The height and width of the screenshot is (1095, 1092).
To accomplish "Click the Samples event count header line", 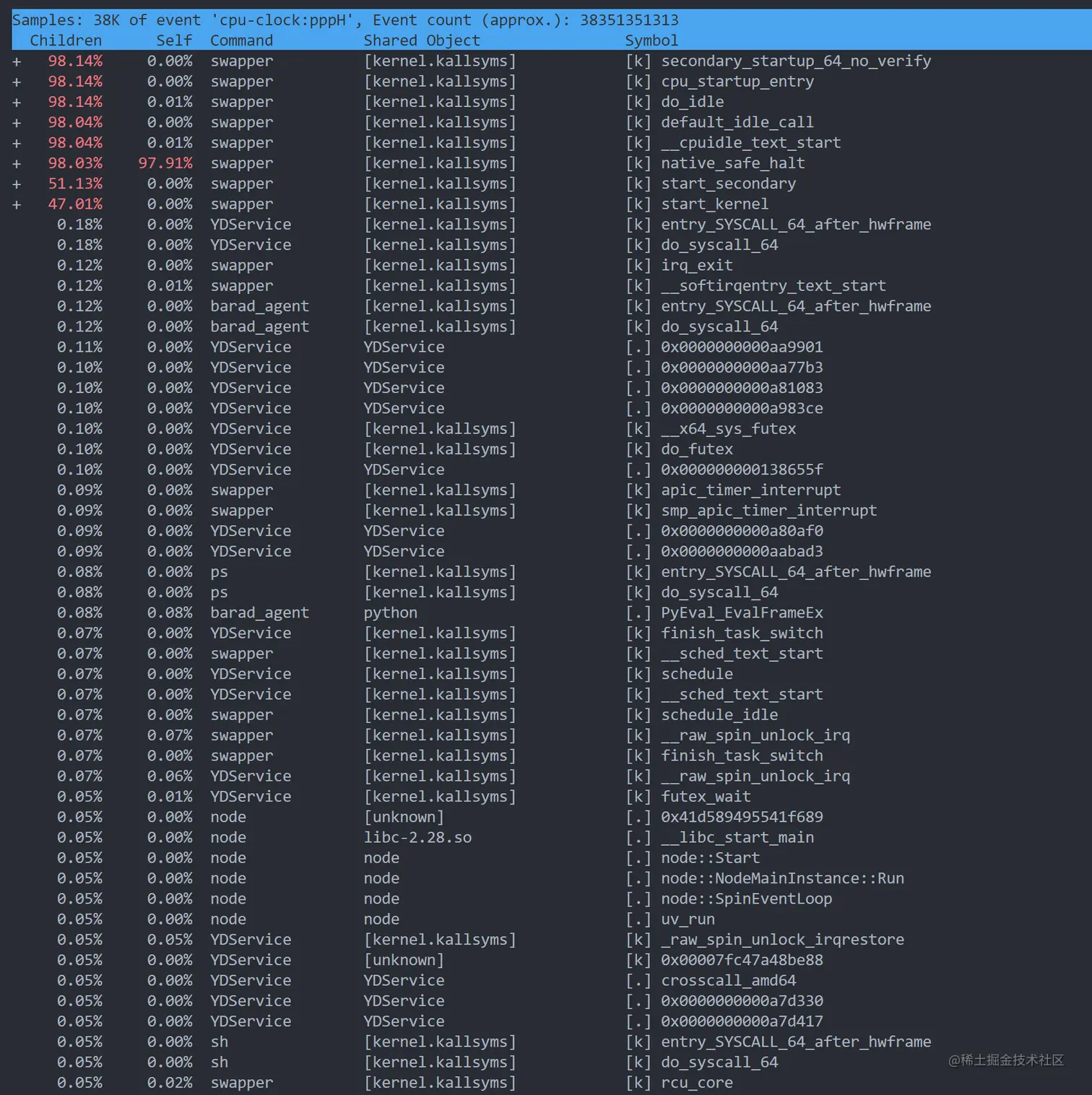I will pyautogui.click(x=345, y=20).
